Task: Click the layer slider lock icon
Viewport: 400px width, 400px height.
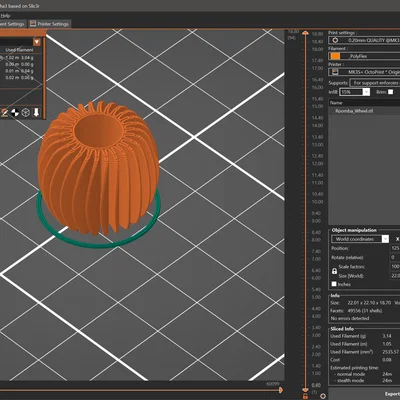Action: 305,396
